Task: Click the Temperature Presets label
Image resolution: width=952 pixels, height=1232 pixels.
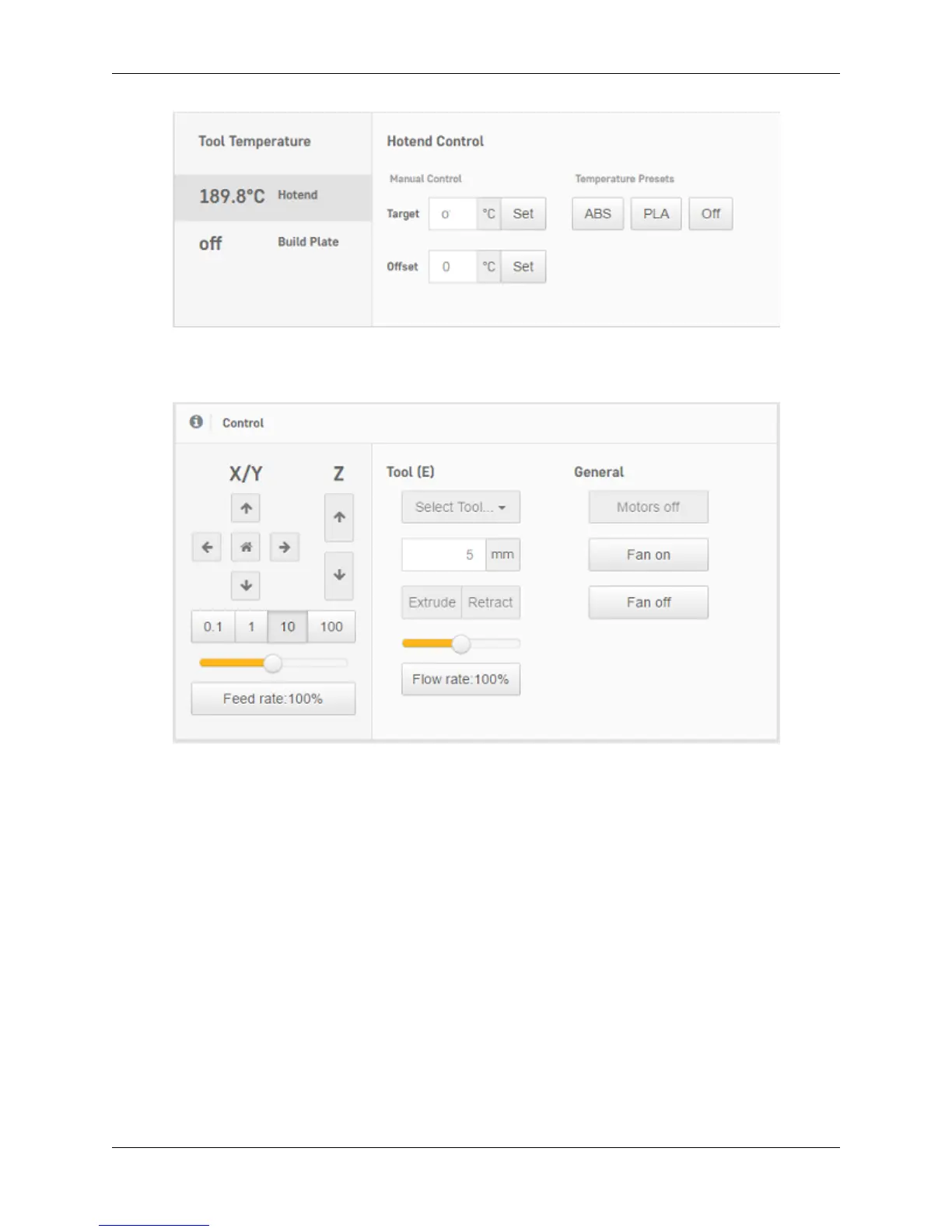Action: pos(625,179)
